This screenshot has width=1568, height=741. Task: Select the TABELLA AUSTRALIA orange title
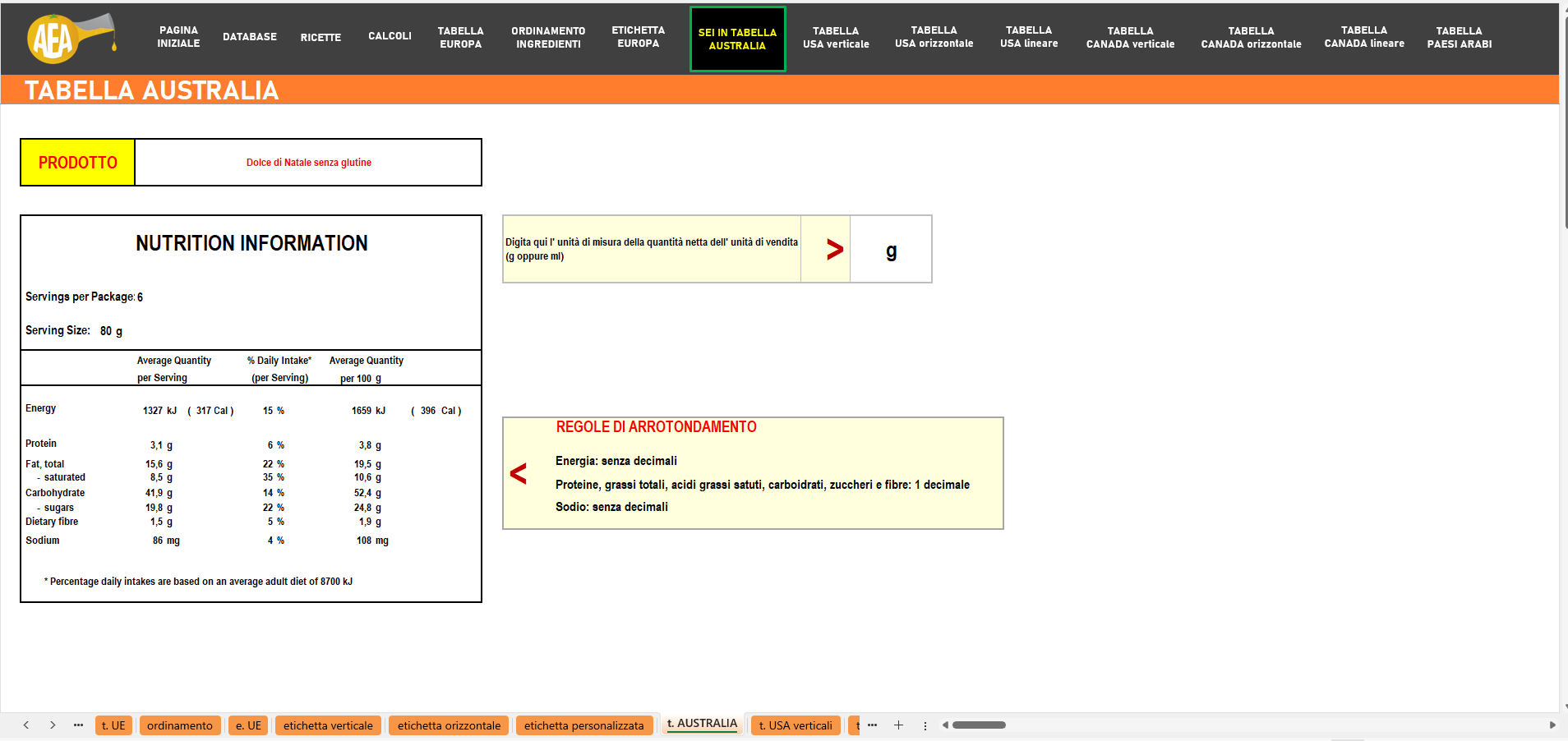click(x=152, y=90)
